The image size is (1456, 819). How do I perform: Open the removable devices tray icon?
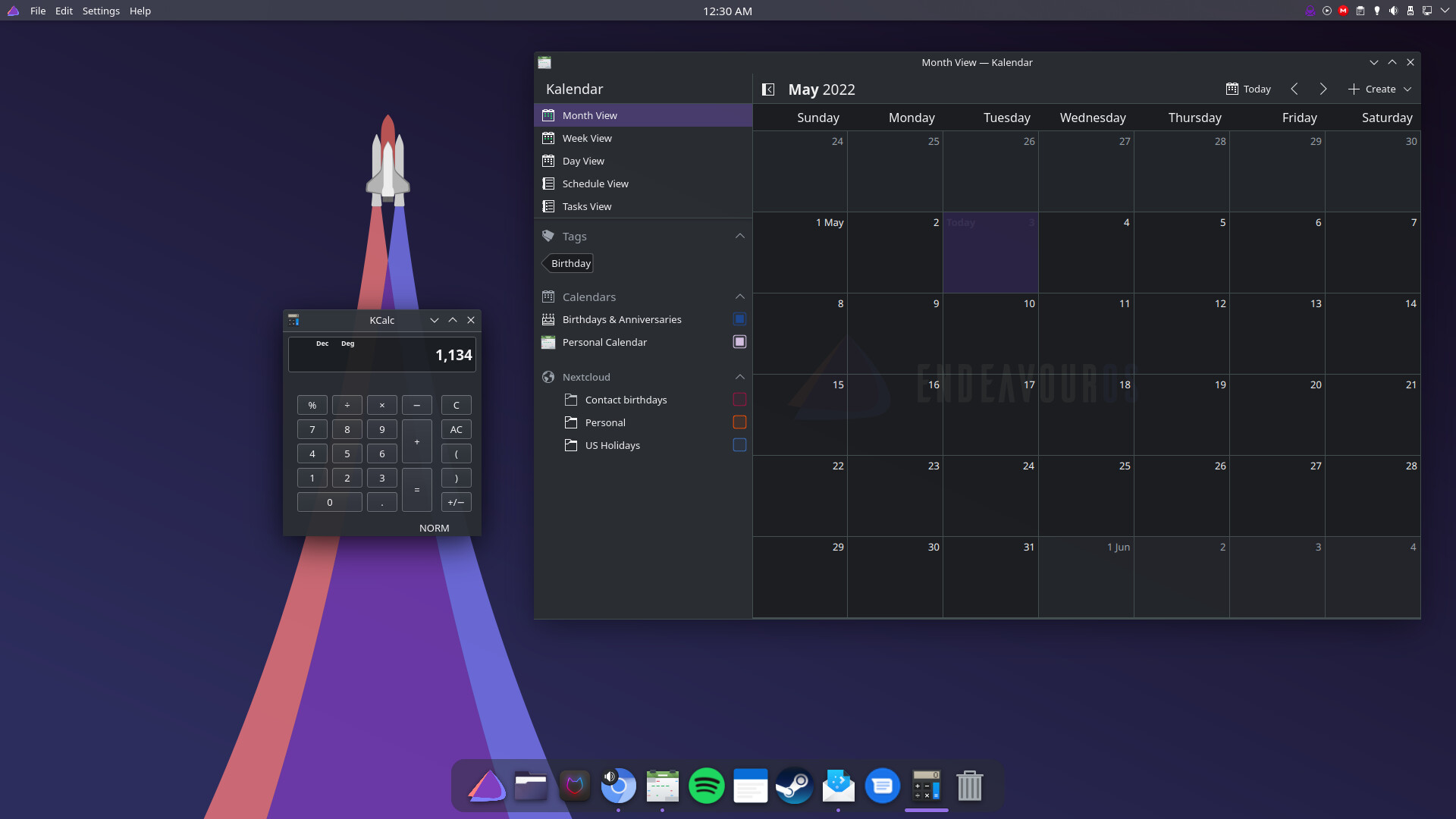pyautogui.click(x=1410, y=11)
